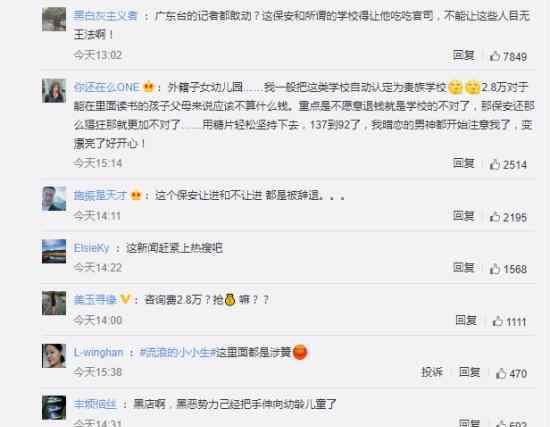Open the L-winghan username link
Screen dimensions: 550x427
pos(99,352)
